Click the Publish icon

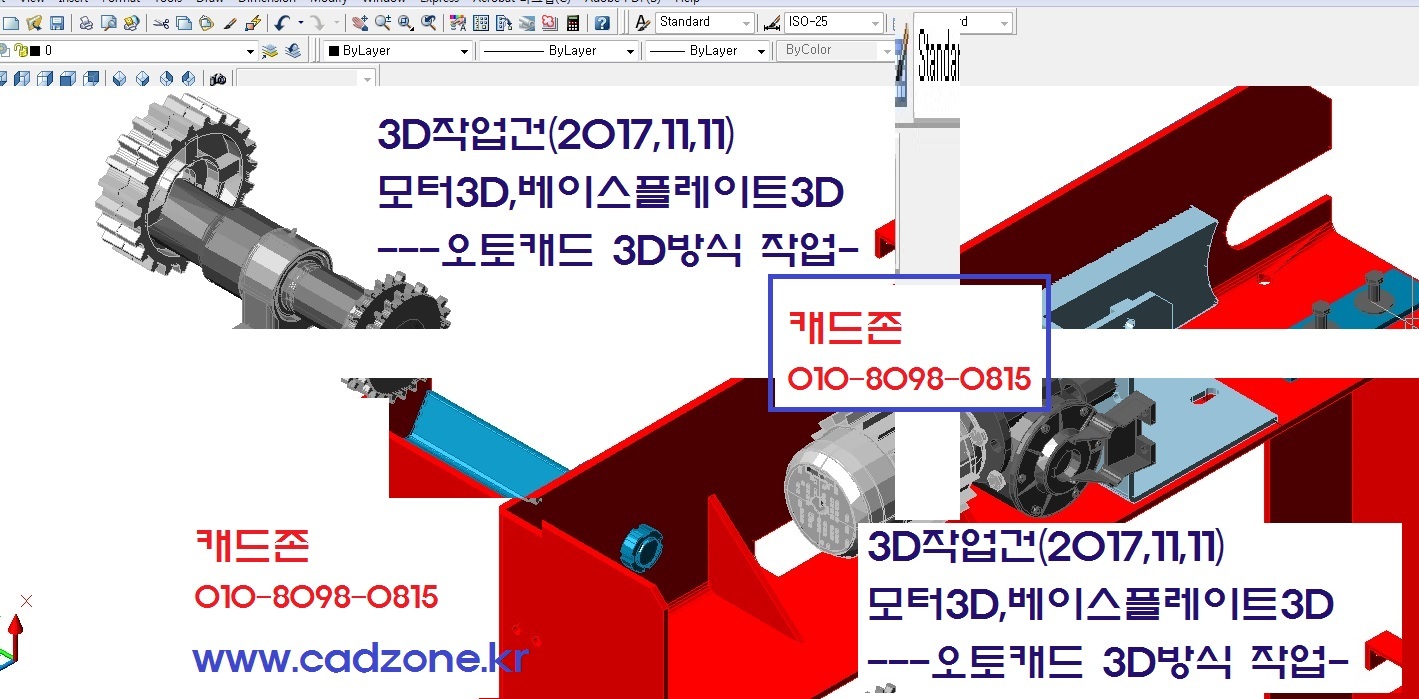[x=131, y=23]
